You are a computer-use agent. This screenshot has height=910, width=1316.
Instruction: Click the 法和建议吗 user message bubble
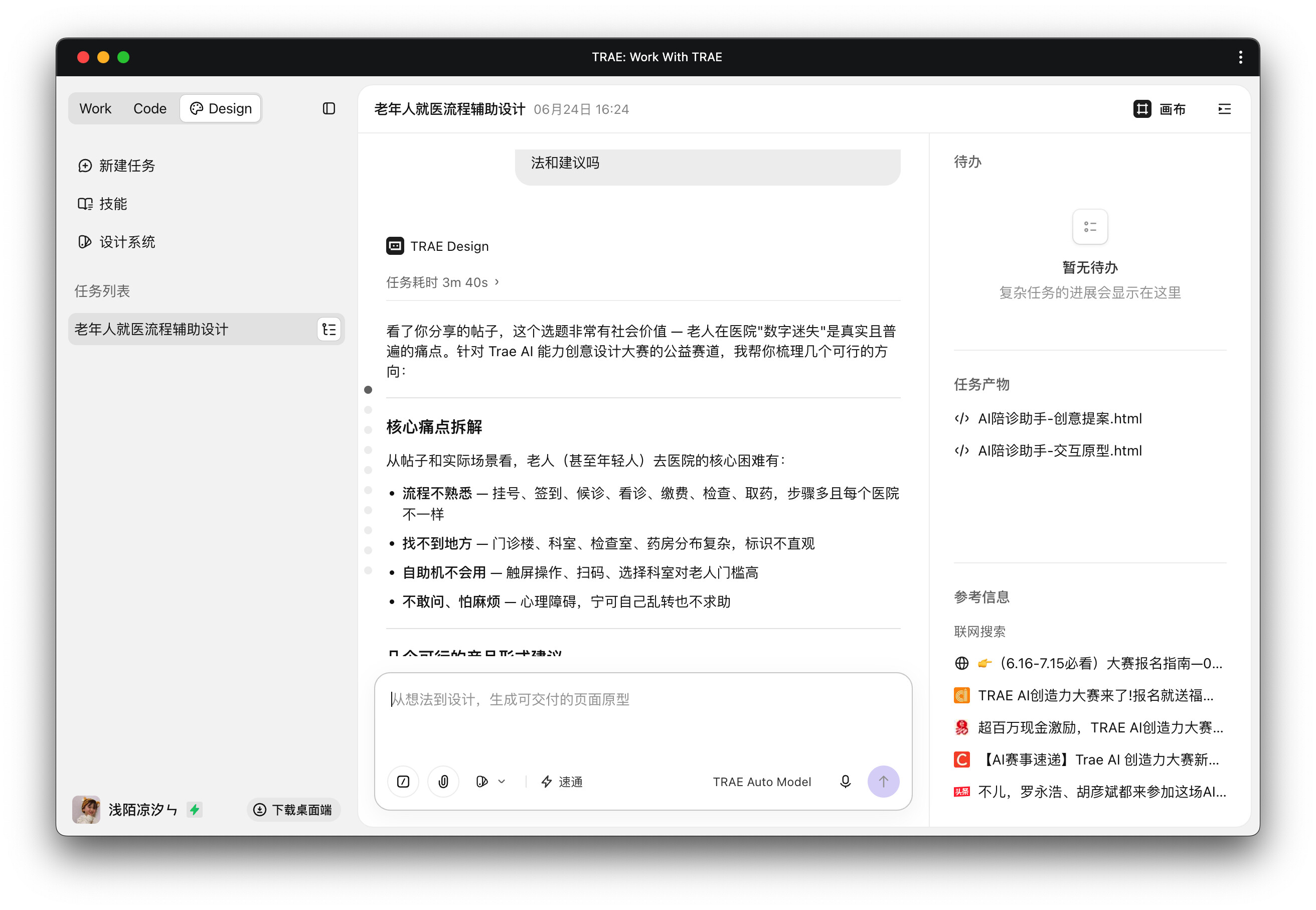coord(707,167)
